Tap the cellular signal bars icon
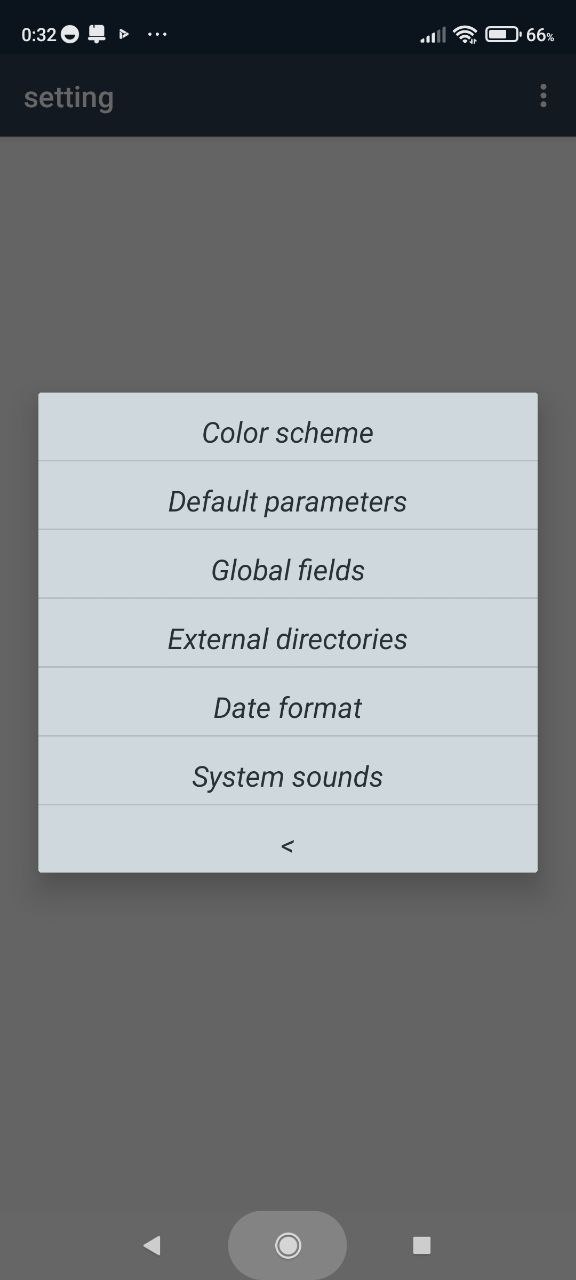Image resolution: width=576 pixels, height=1280 pixels. pos(433,35)
